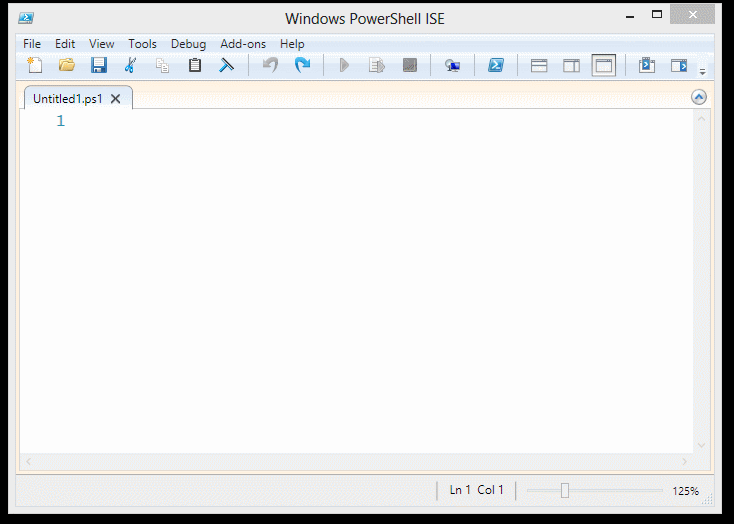Open New Remote PowerShell Tab
Viewport: 734px width, 524px height.
click(x=452, y=66)
